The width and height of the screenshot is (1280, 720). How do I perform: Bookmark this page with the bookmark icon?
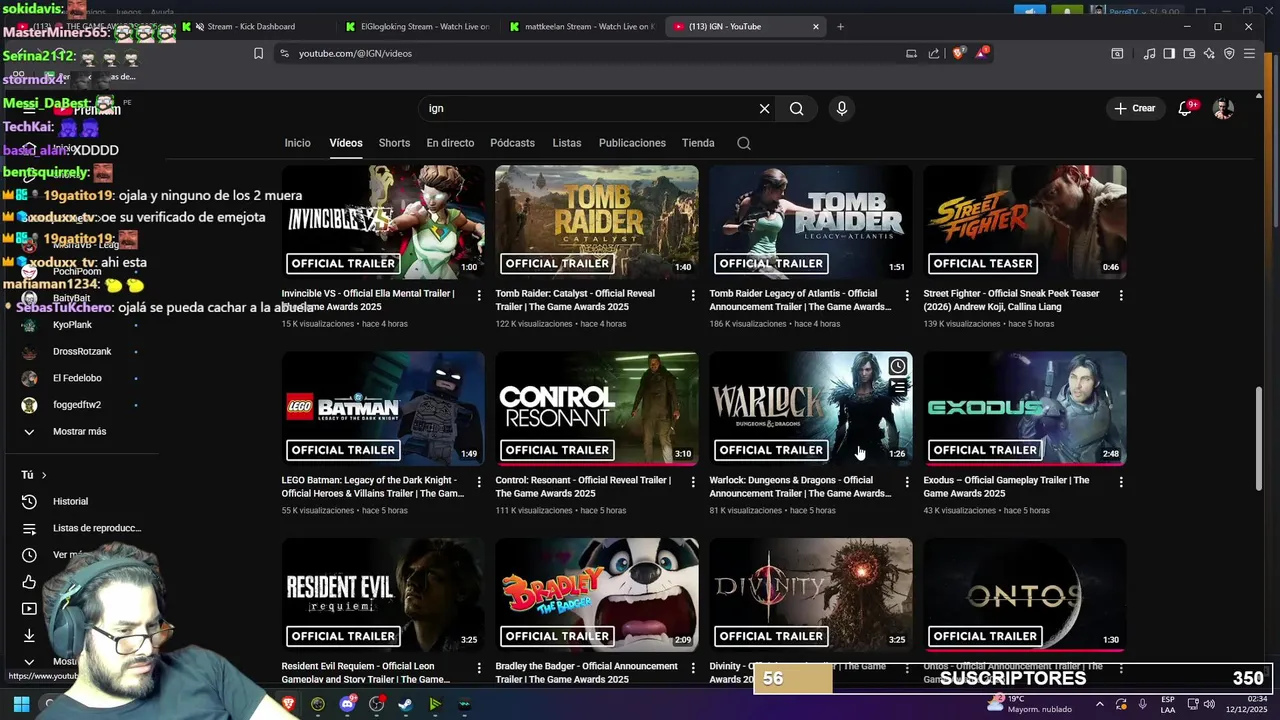pos(258,53)
